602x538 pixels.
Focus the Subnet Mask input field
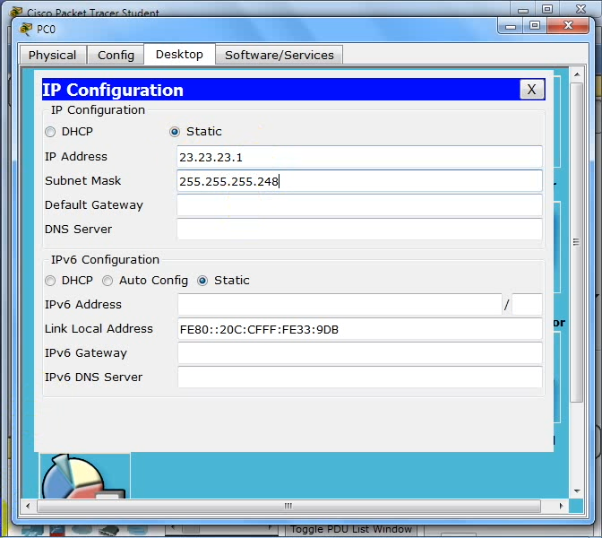click(x=359, y=181)
